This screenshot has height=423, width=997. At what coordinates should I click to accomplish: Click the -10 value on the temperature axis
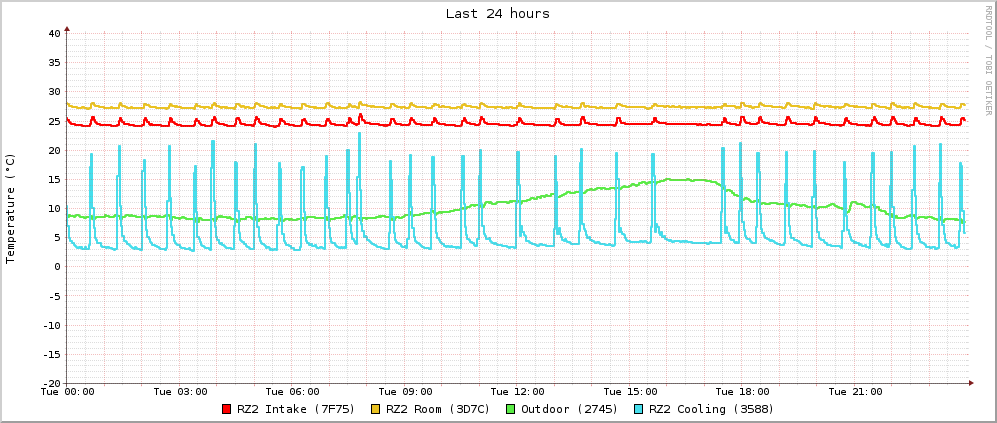[x=51, y=325]
